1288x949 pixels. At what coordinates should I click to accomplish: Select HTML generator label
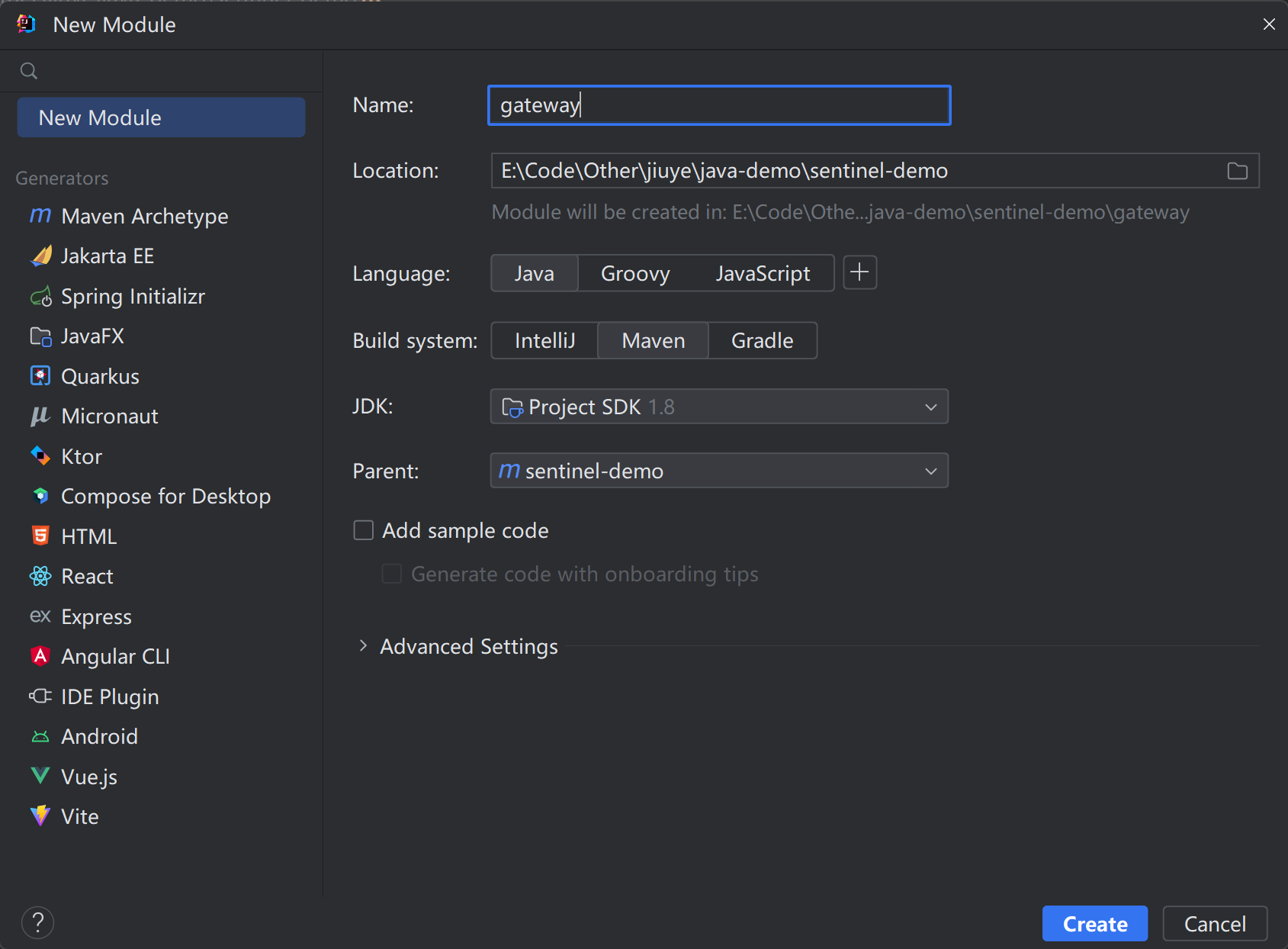pos(89,536)
